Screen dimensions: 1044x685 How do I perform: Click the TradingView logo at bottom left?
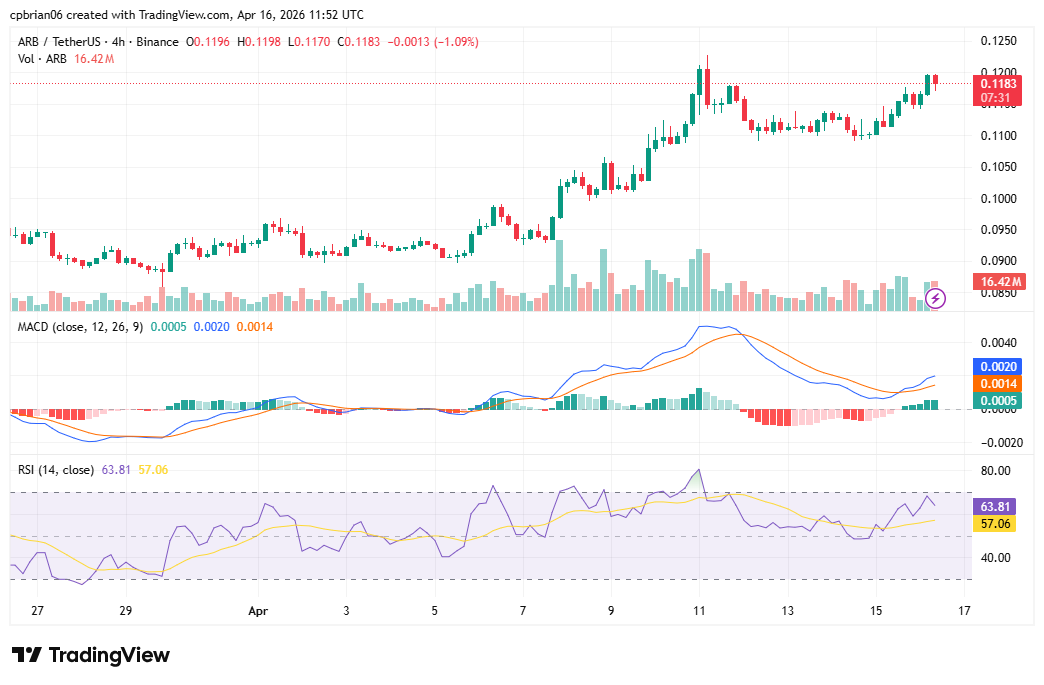[x=88, y=655]
